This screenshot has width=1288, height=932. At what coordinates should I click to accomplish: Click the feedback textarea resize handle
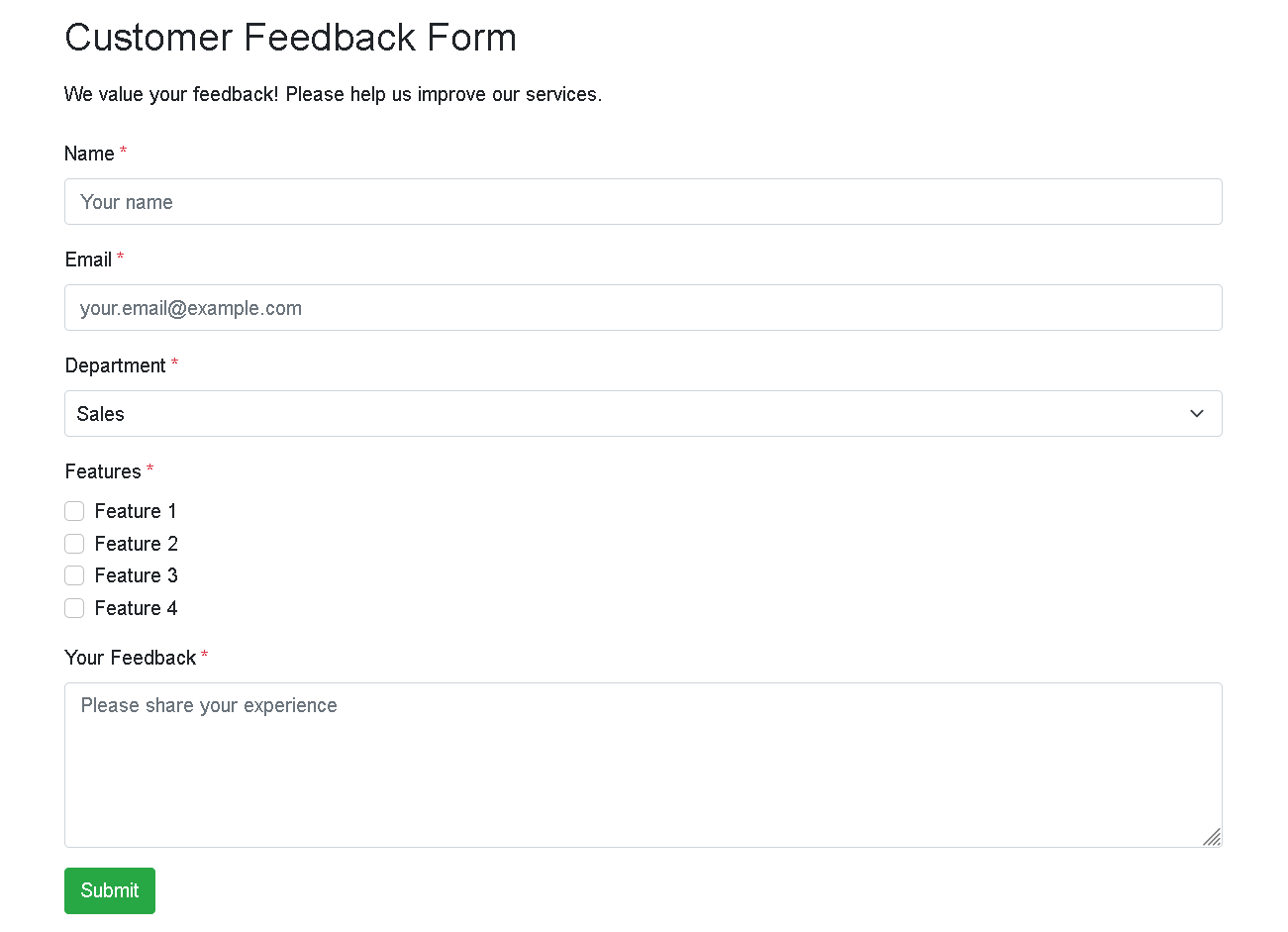(1212, 837)
